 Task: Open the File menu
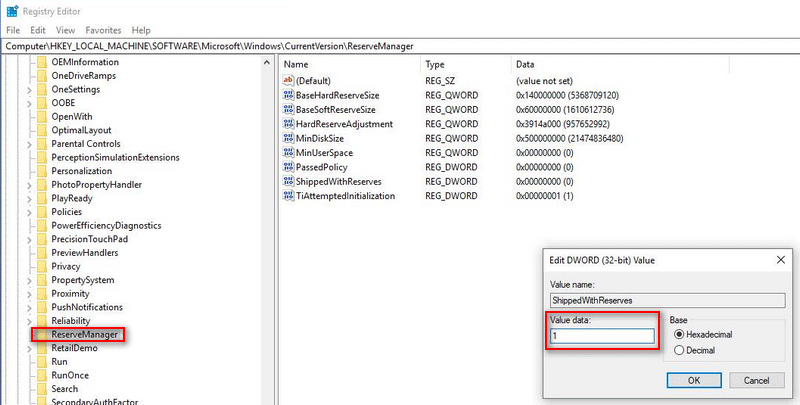[13, 30]
